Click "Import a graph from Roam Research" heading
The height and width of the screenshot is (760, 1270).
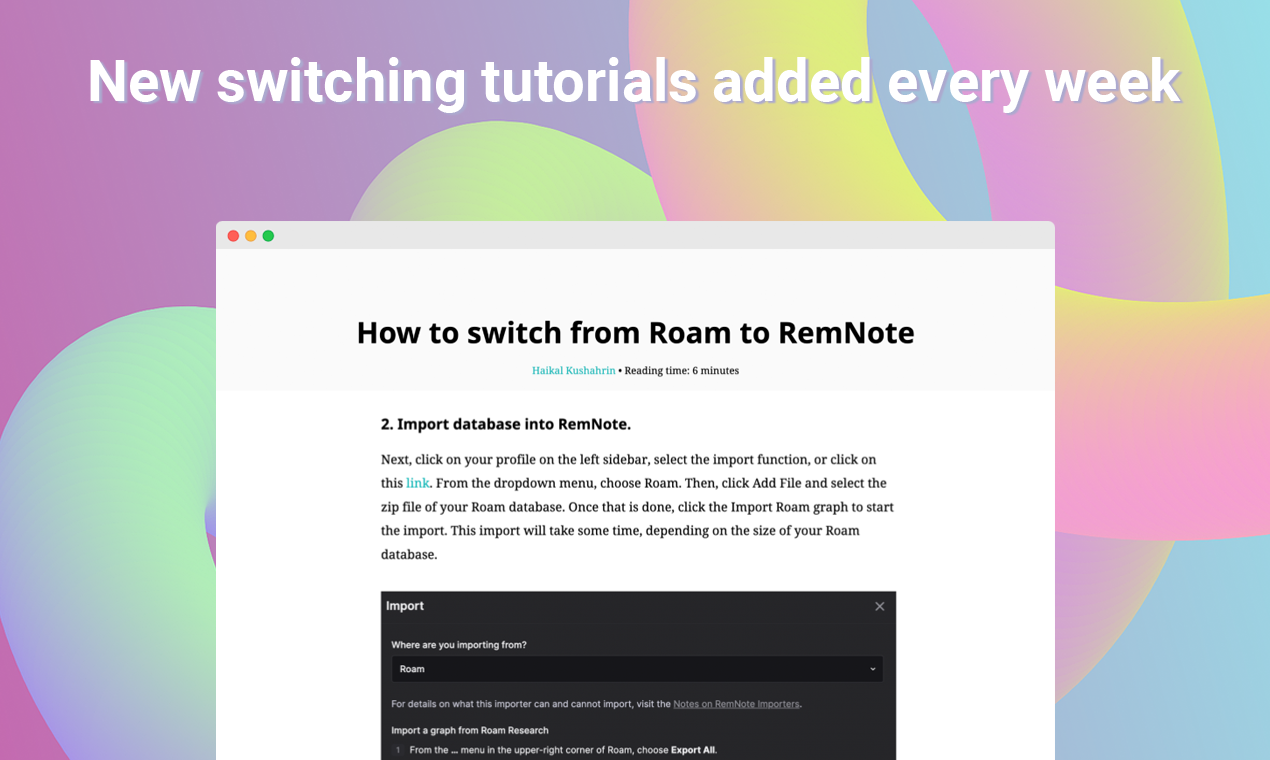pos(470,730)
